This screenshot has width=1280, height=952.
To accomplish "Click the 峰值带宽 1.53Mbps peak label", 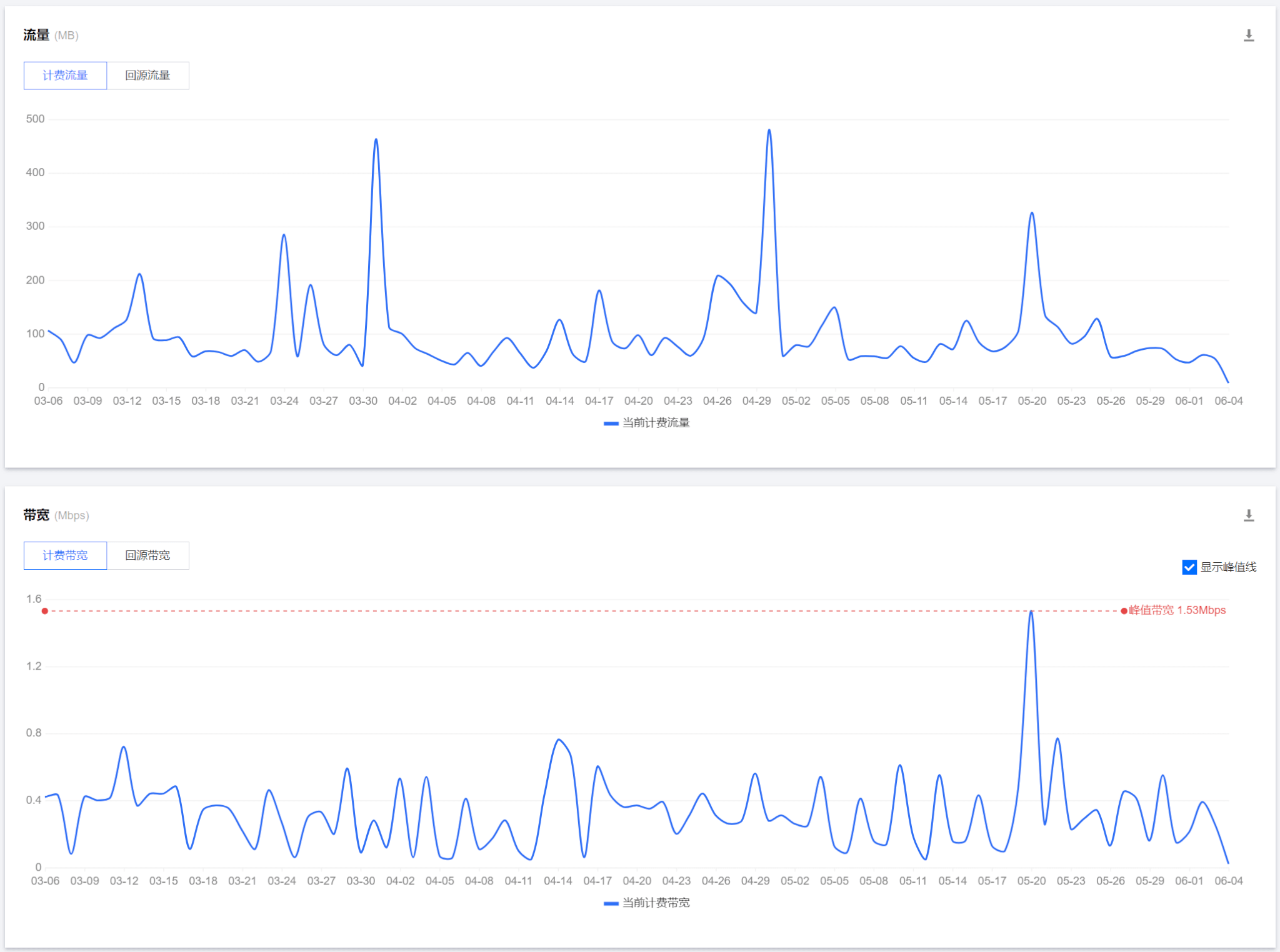I will pos(1177,610).
